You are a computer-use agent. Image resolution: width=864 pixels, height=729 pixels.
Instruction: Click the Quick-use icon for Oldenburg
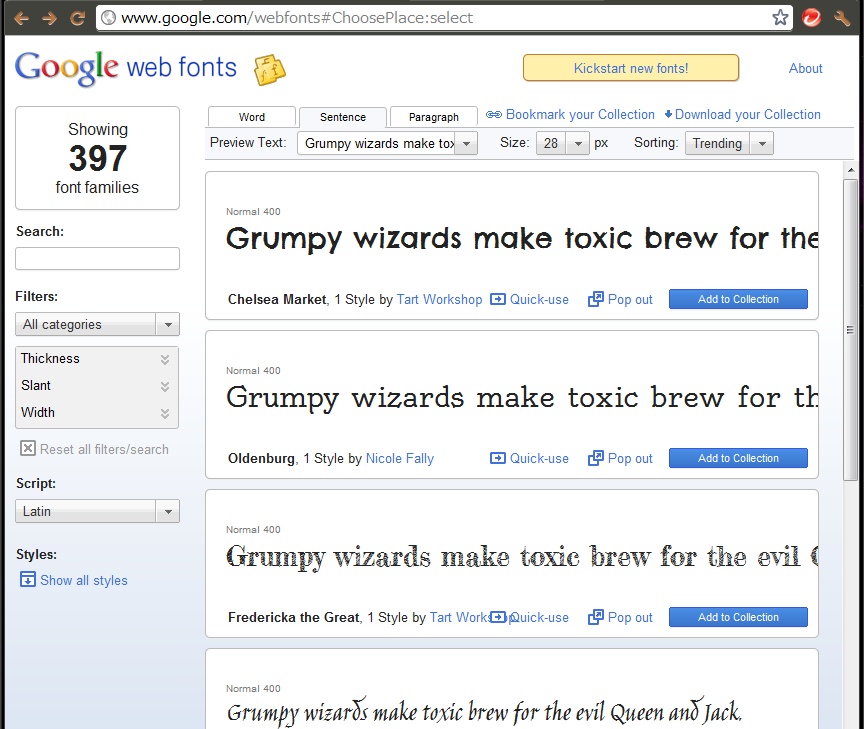coord(498,458)
